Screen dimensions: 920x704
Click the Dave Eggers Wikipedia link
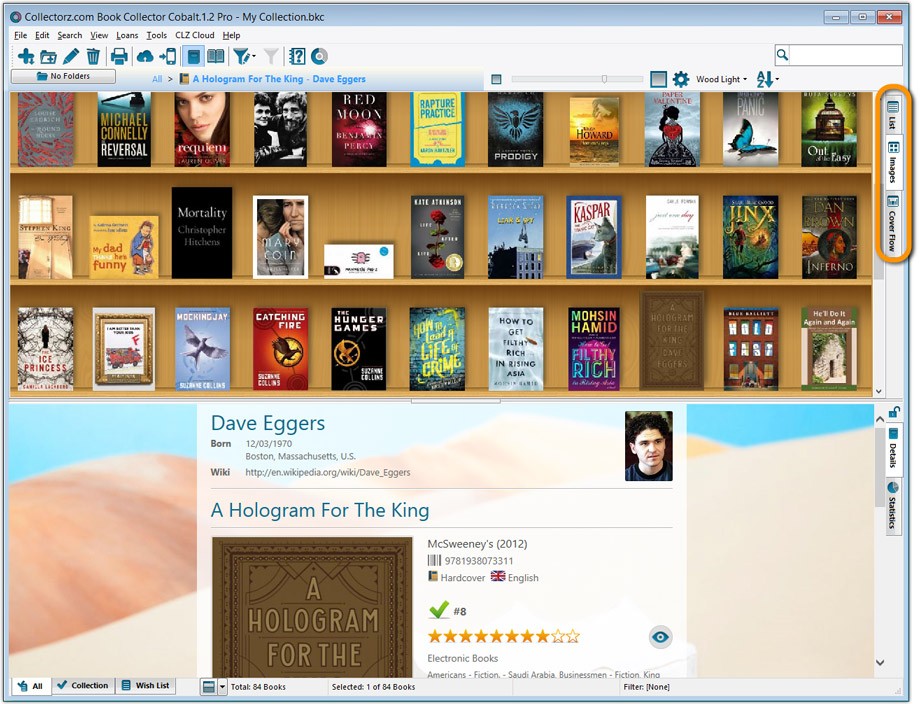pyautogui.click(x=327, y=472)
